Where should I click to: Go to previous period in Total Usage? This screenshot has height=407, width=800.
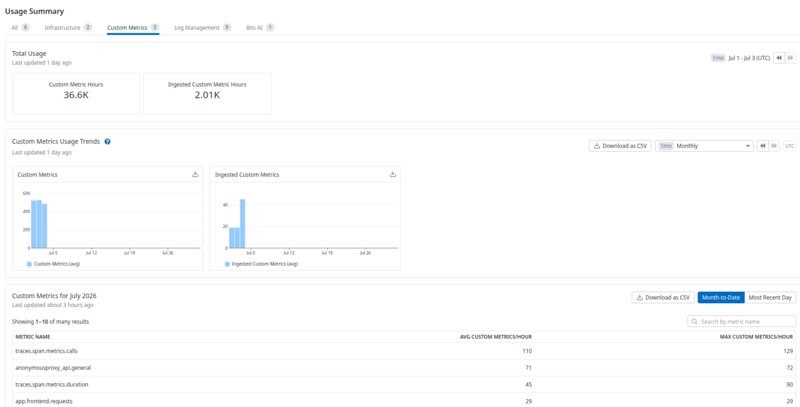pos(779,58)
